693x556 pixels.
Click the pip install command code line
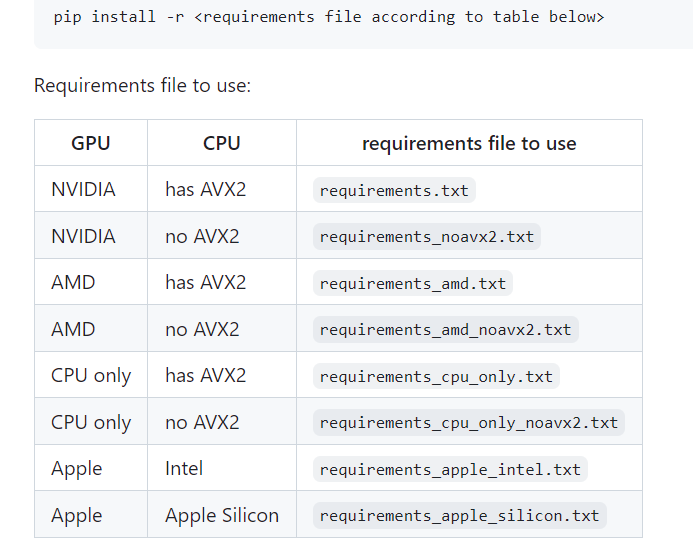(x=329, y=17)
